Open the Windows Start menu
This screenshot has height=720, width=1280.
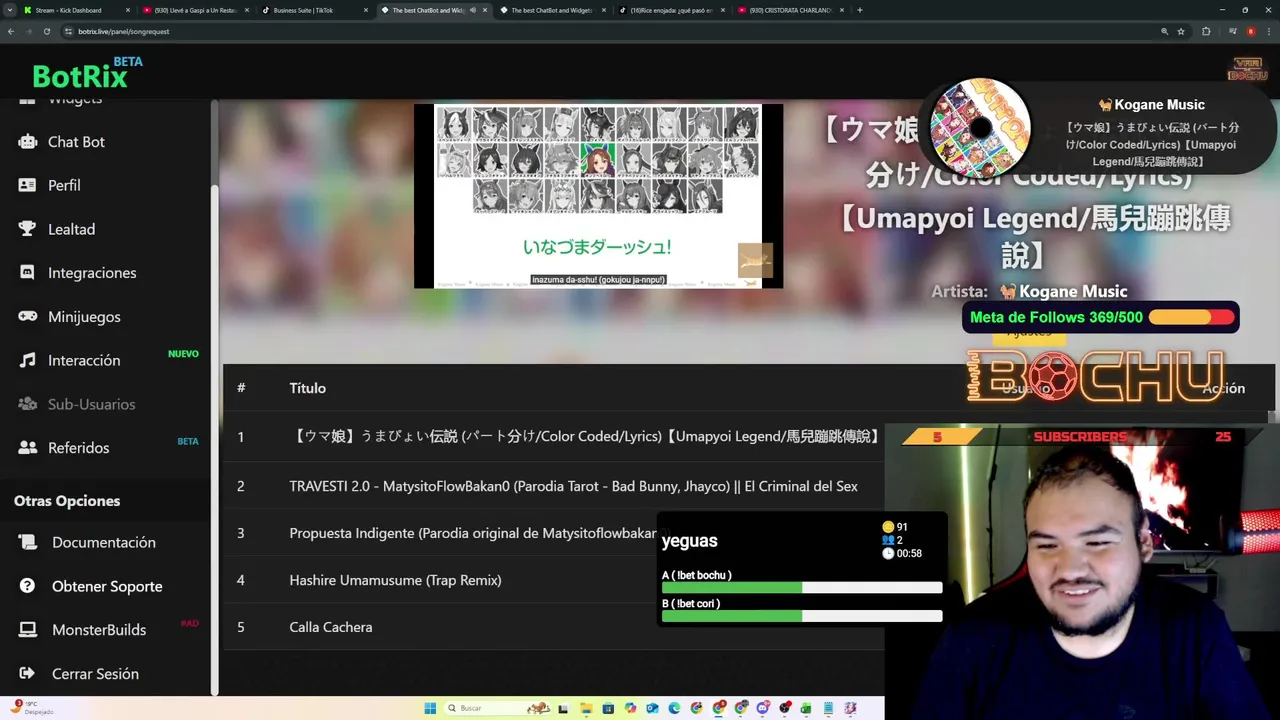tap(430, 708)
